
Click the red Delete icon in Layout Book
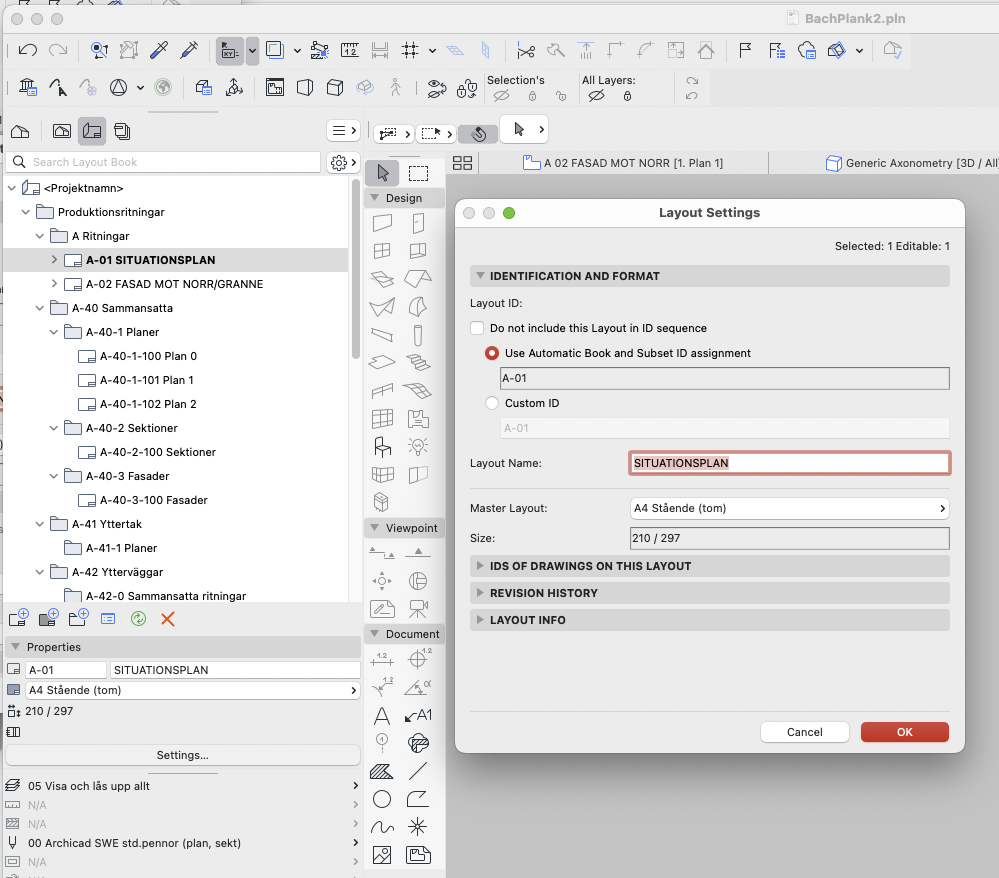pos(168,619)
